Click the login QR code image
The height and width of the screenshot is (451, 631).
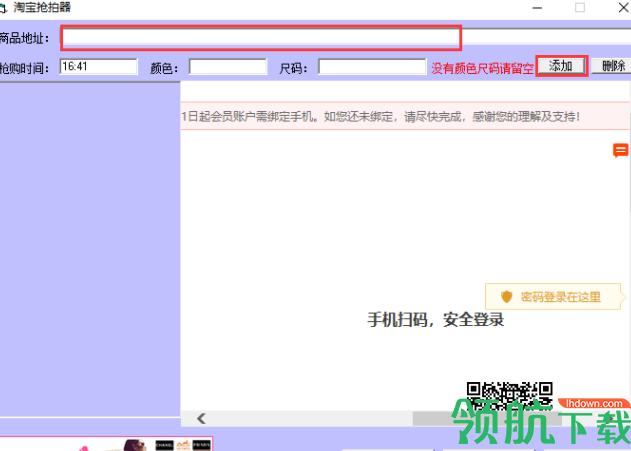pyautogui.click(x=509, y=396)
